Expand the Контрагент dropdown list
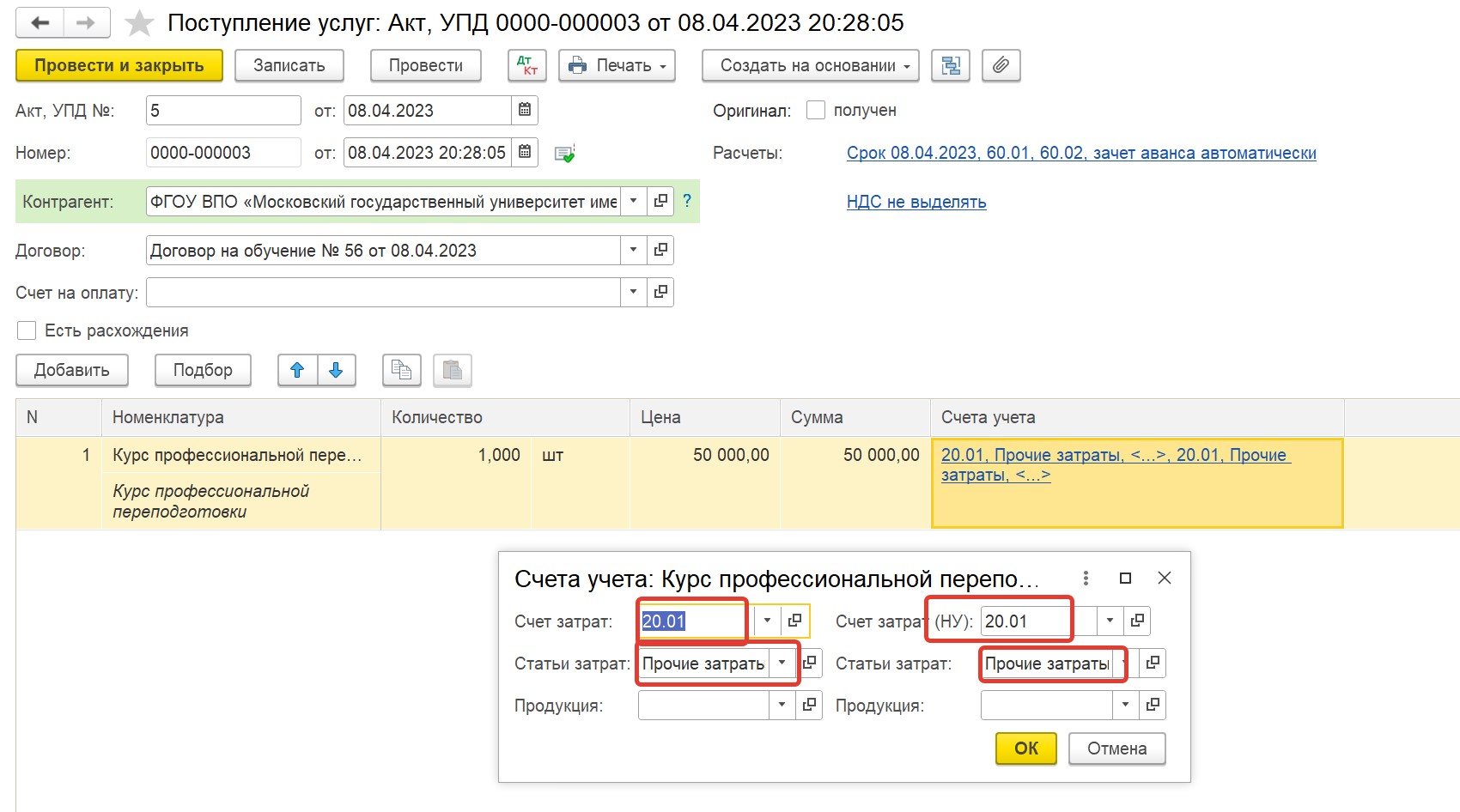This screenshot has height=812, width=1460. point(633,201)
